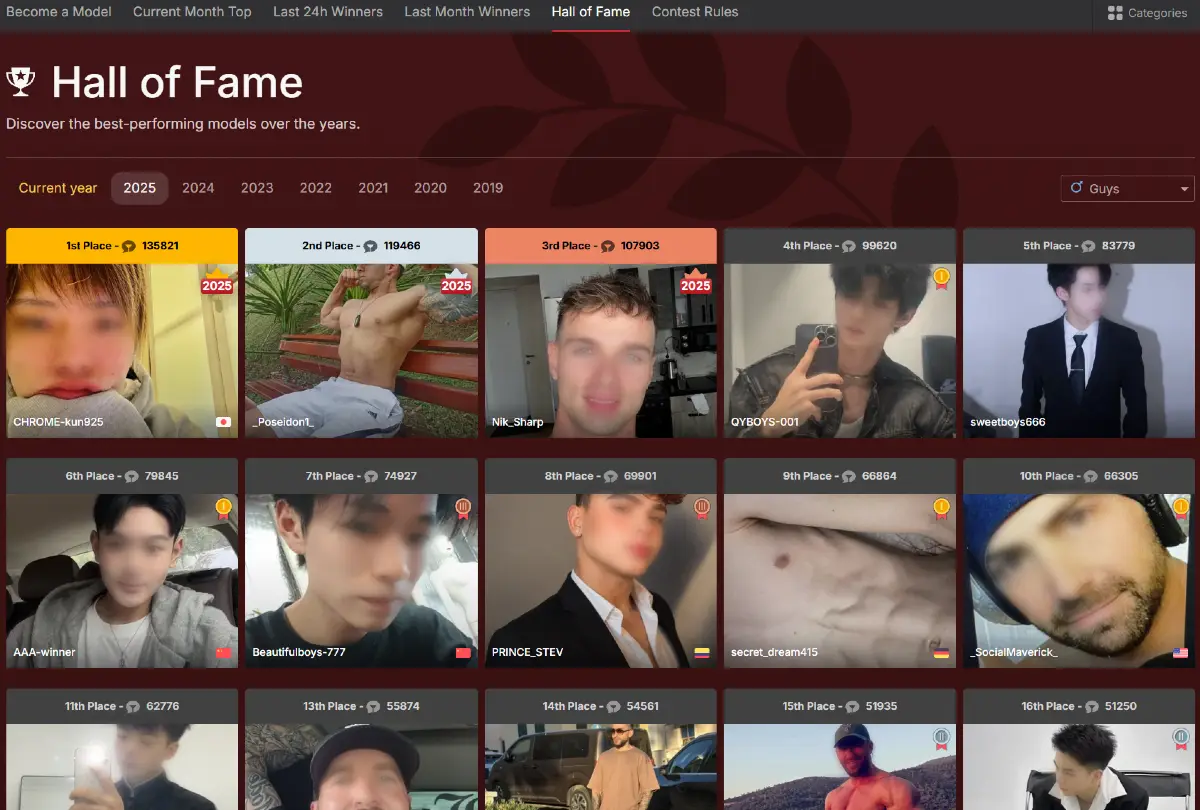Select Current year filter
The height and width of the screenshot is (810, 1200).
click(58, 188)
